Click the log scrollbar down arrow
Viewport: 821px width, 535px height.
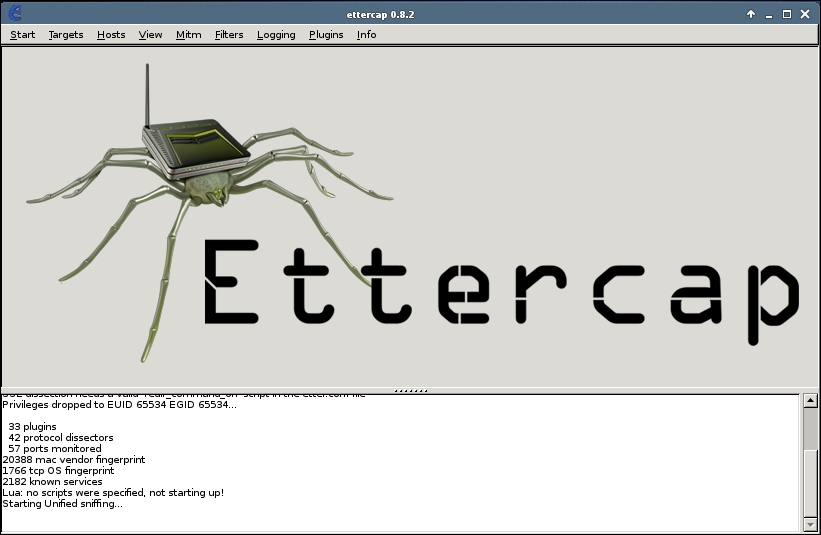tap(810, 524)
